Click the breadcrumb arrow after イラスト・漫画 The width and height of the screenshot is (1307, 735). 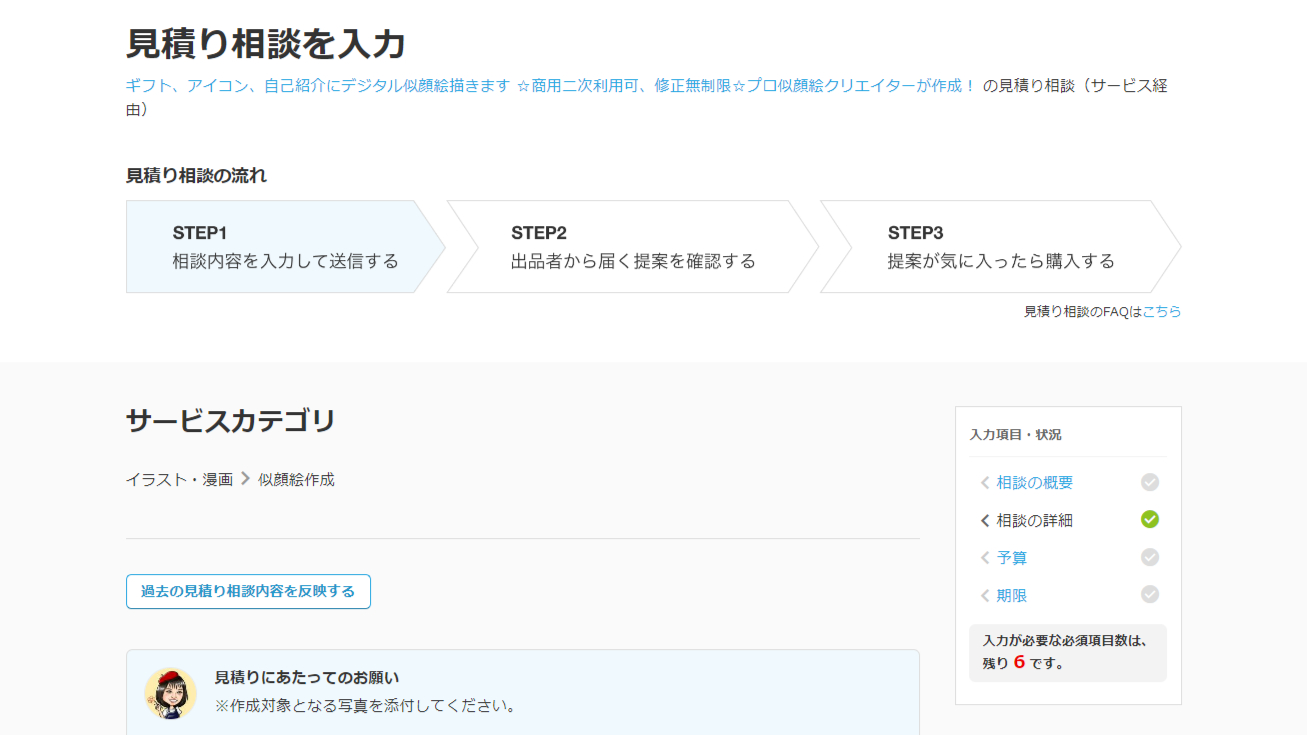pos(245,479)
